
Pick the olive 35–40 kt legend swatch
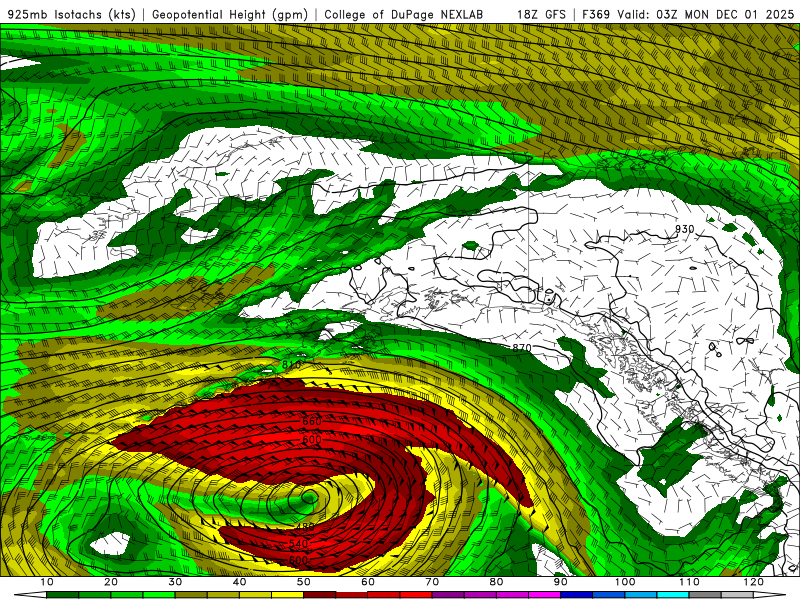tap(223, 595)
